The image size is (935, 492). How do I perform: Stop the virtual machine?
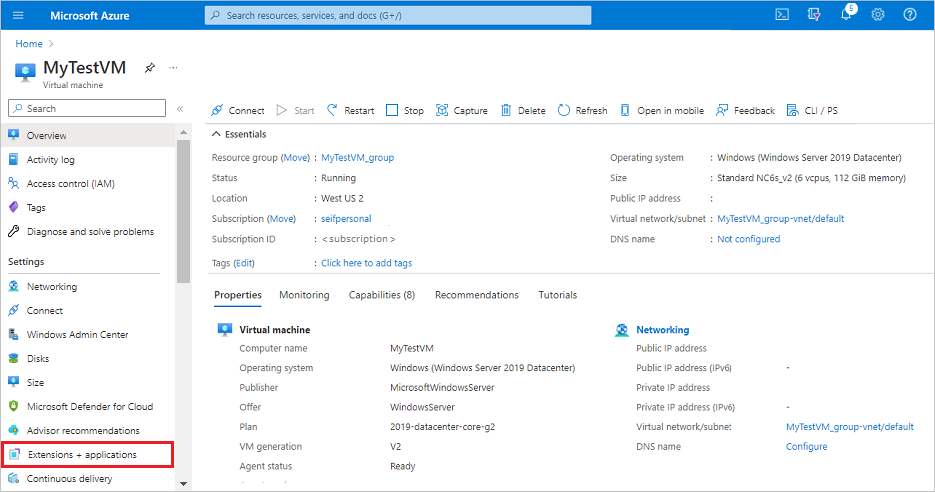click(x=405, y=111)
